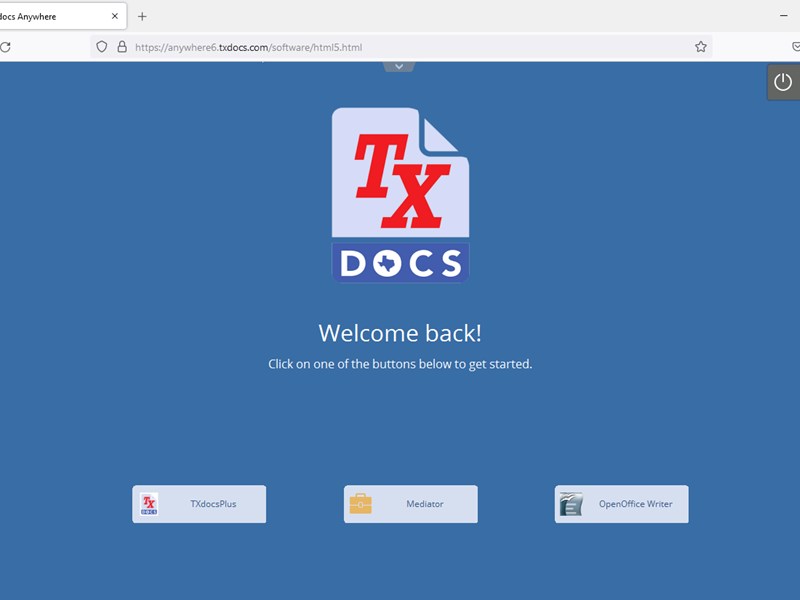Select the TXdocsPlus red TX icon

pos(150,504)
